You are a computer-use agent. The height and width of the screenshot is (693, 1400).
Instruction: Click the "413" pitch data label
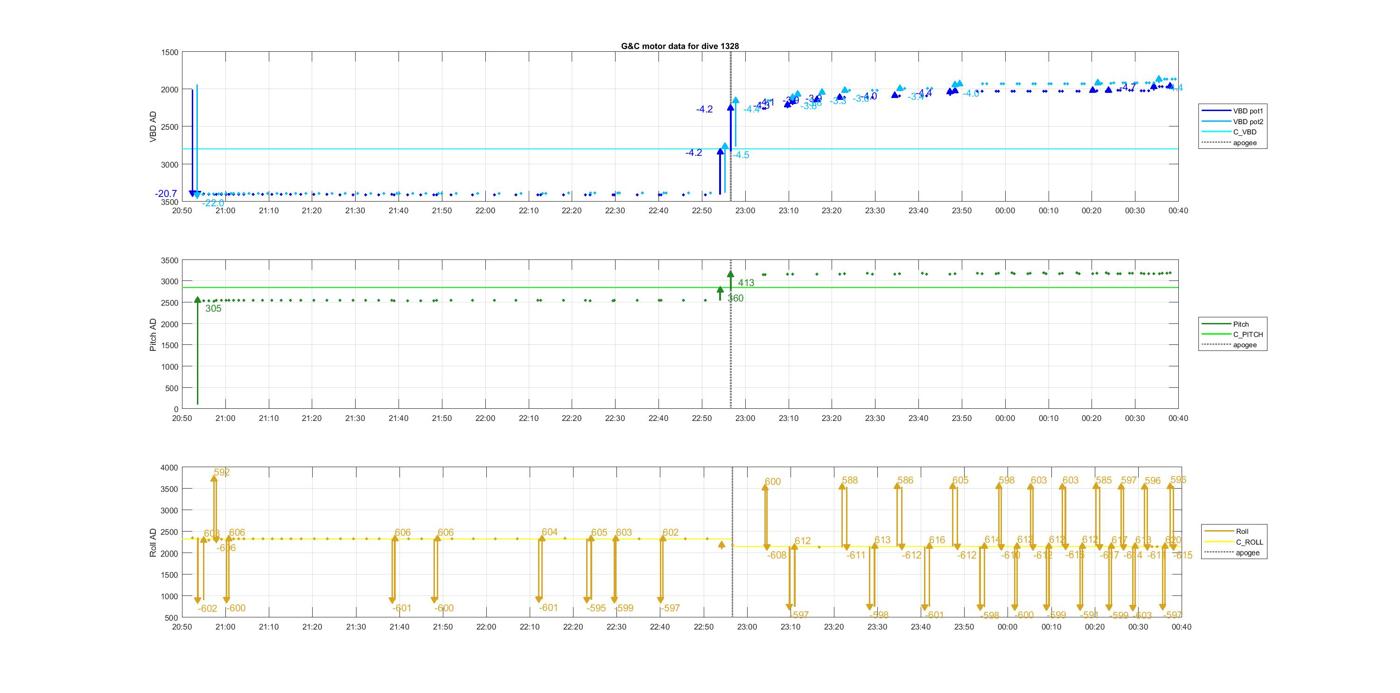pos(746,283)
